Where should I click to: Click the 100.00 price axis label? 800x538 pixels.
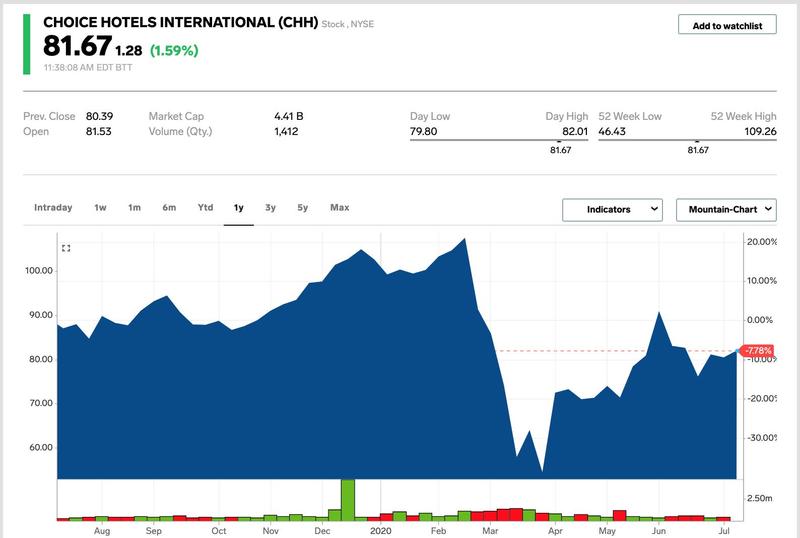pos(39,271)
